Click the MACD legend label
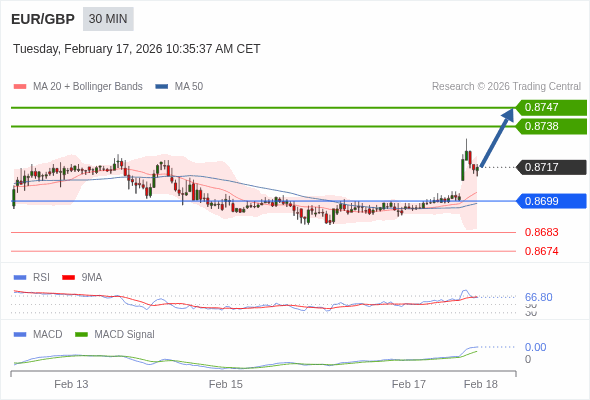 coord(48,335)
